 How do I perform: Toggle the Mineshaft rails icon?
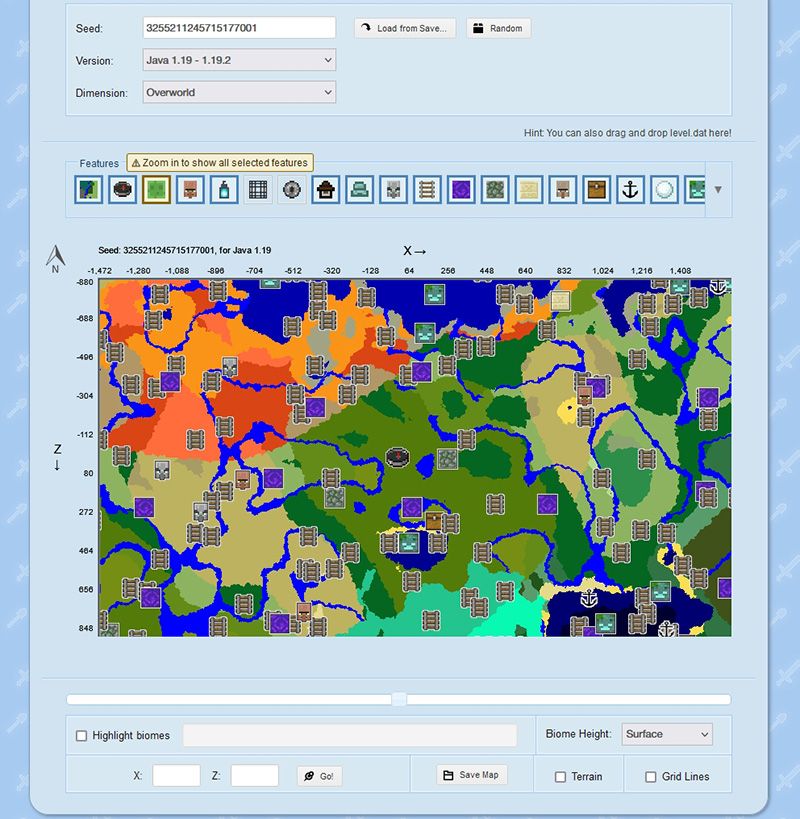pos(428,190)
